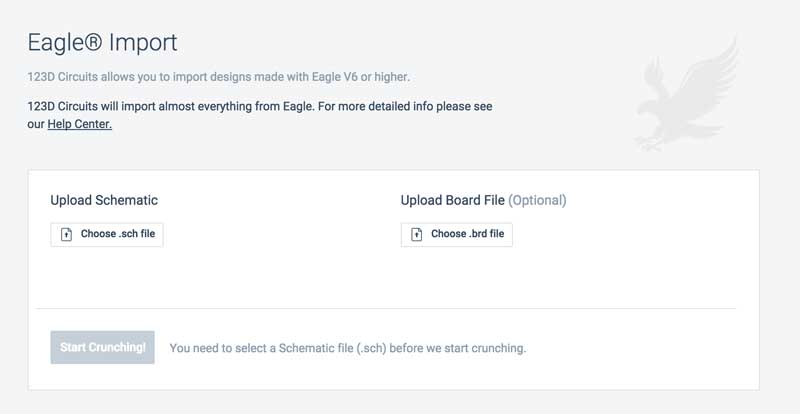Click the grey (Optional) text
Image resolution: width=800 pixels, height=414 pixels.
[x=537, y=200]
